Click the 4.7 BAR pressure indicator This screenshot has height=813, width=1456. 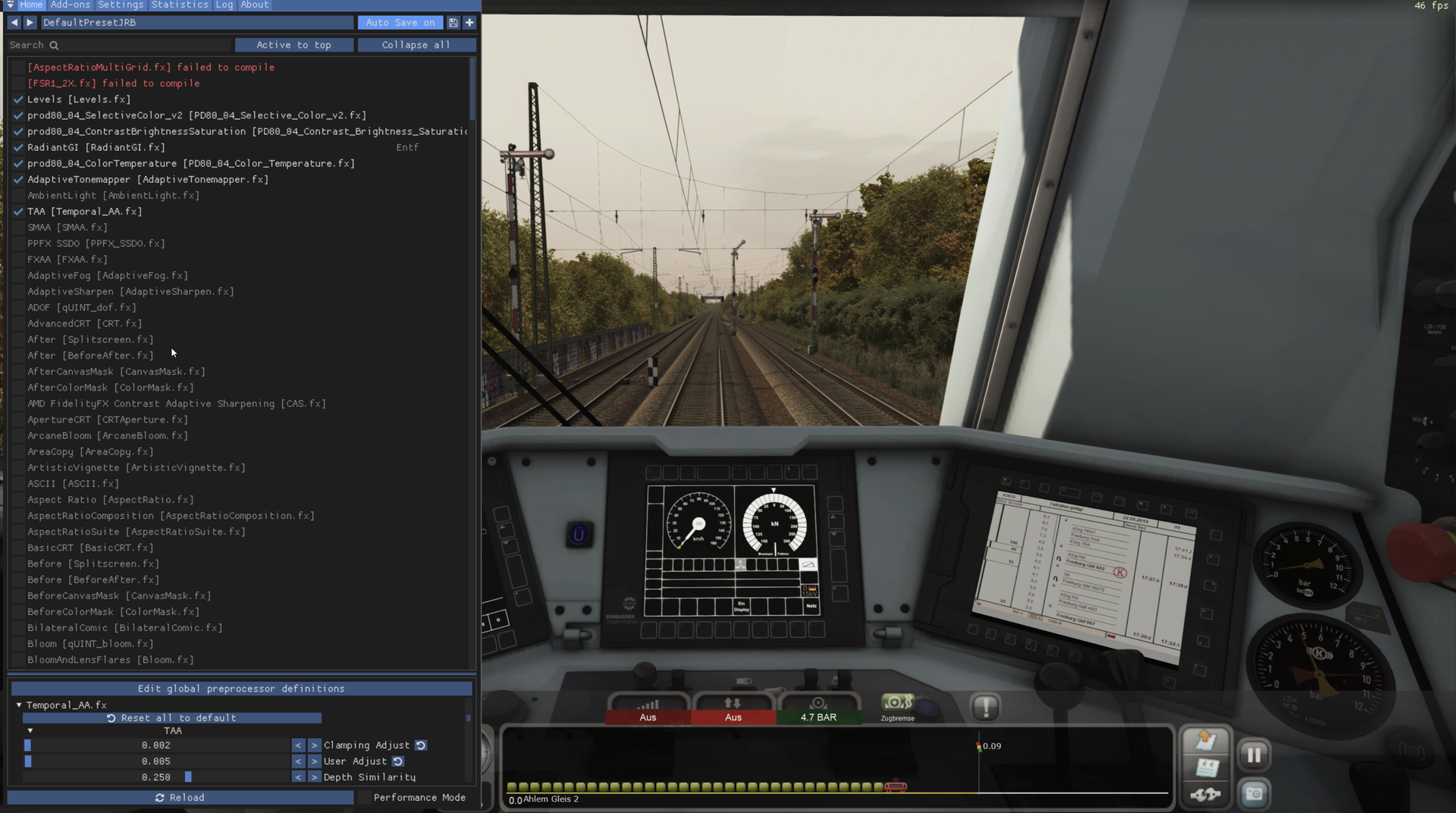(x=818, y=708)
